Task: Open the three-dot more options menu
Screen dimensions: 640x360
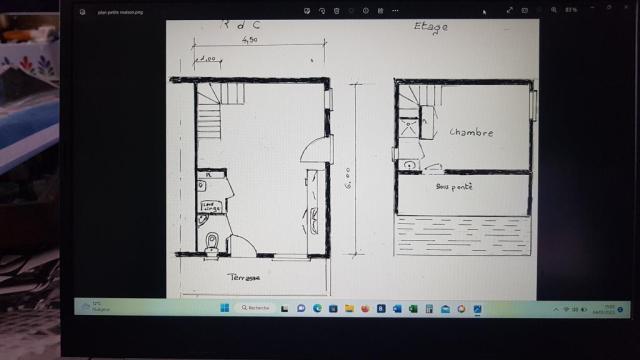Action: [x=395, y=11]
